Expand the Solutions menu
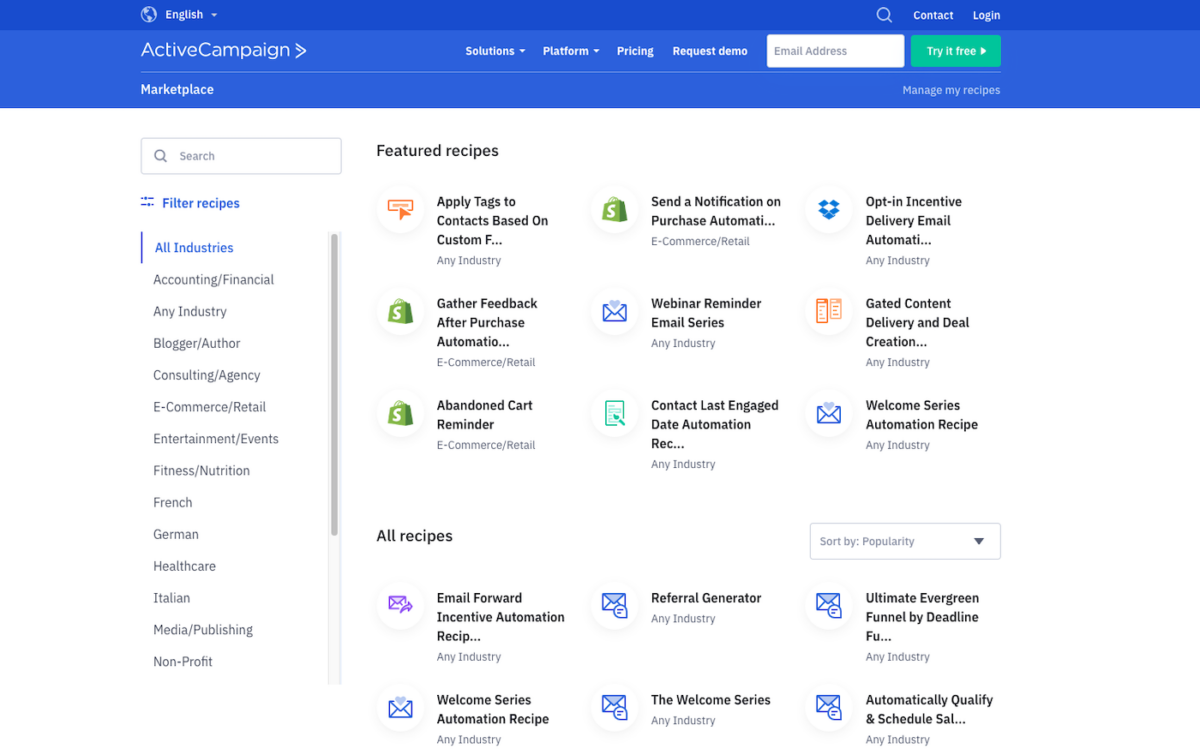The image size is (1200, 749). coord(494,51)
